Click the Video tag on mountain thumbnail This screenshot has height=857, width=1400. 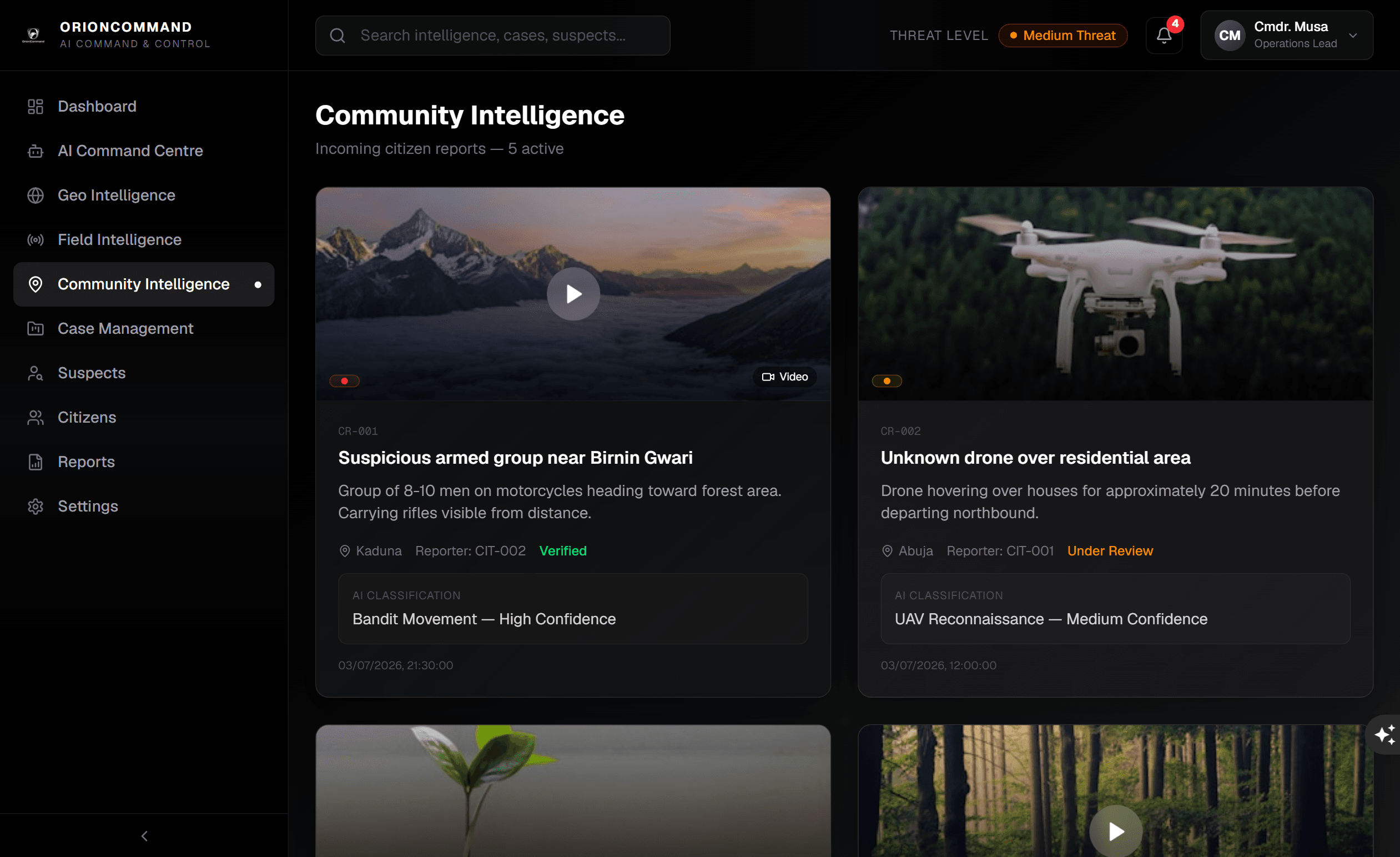[785, 377]
